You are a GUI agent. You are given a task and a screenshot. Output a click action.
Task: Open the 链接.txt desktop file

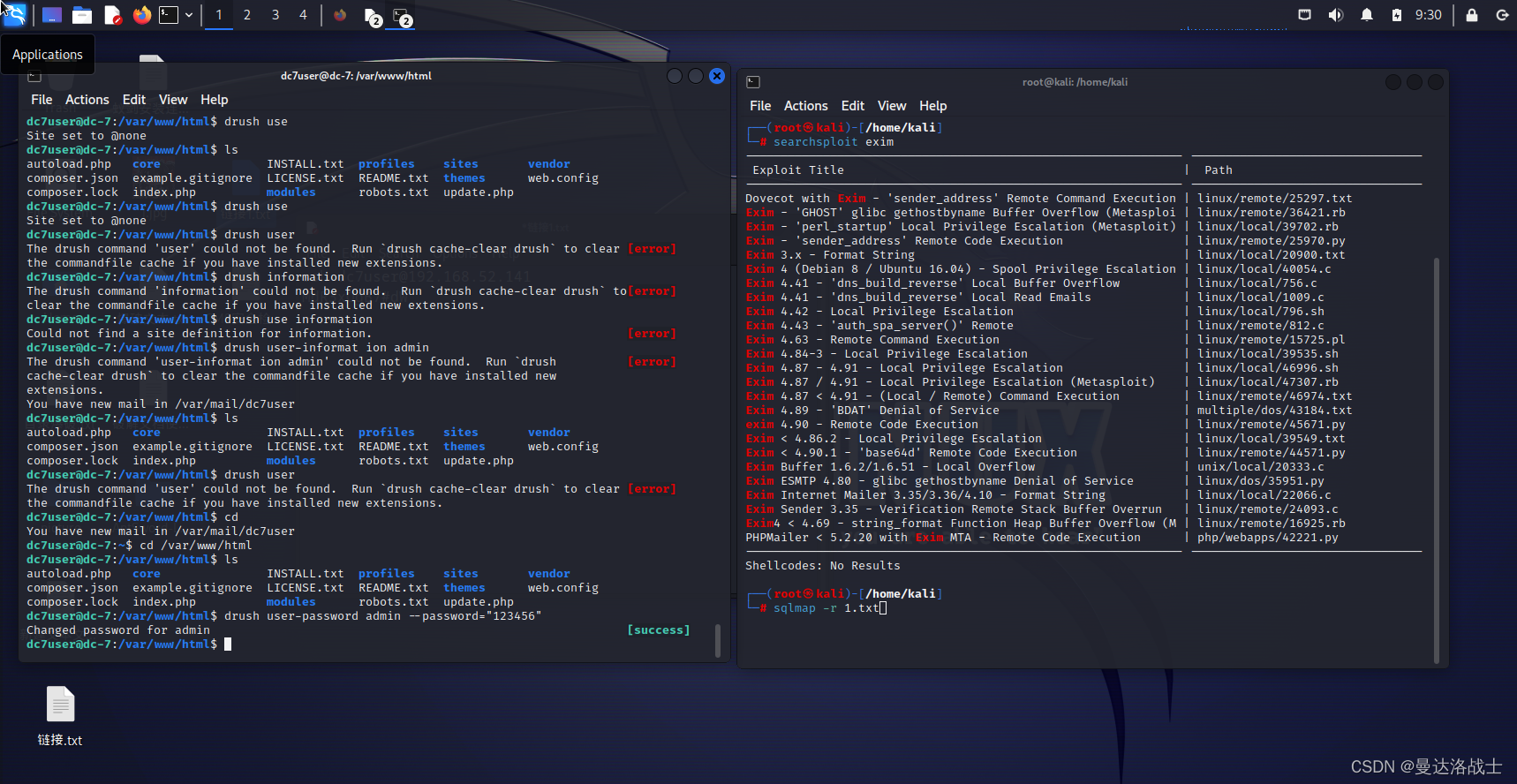[x=60, y=716]
